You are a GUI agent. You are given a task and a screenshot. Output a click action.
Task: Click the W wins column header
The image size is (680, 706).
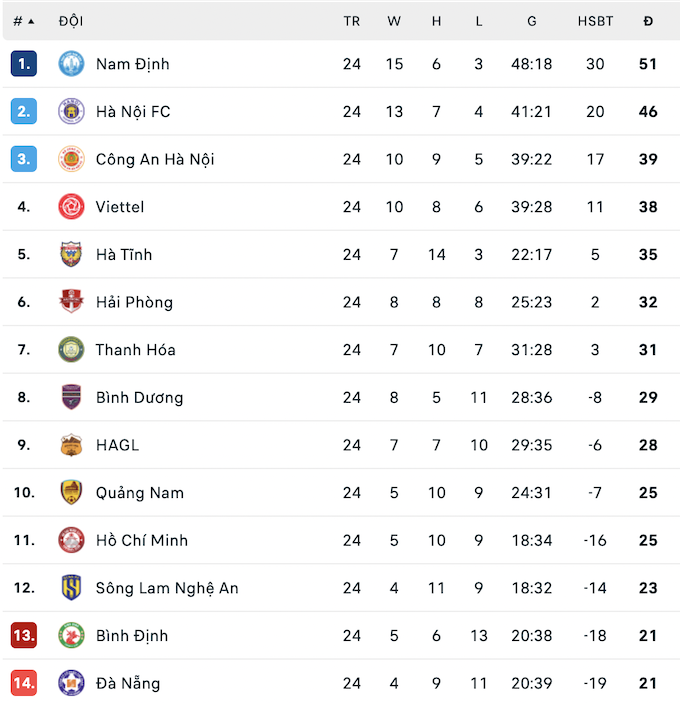coord(394,21)
